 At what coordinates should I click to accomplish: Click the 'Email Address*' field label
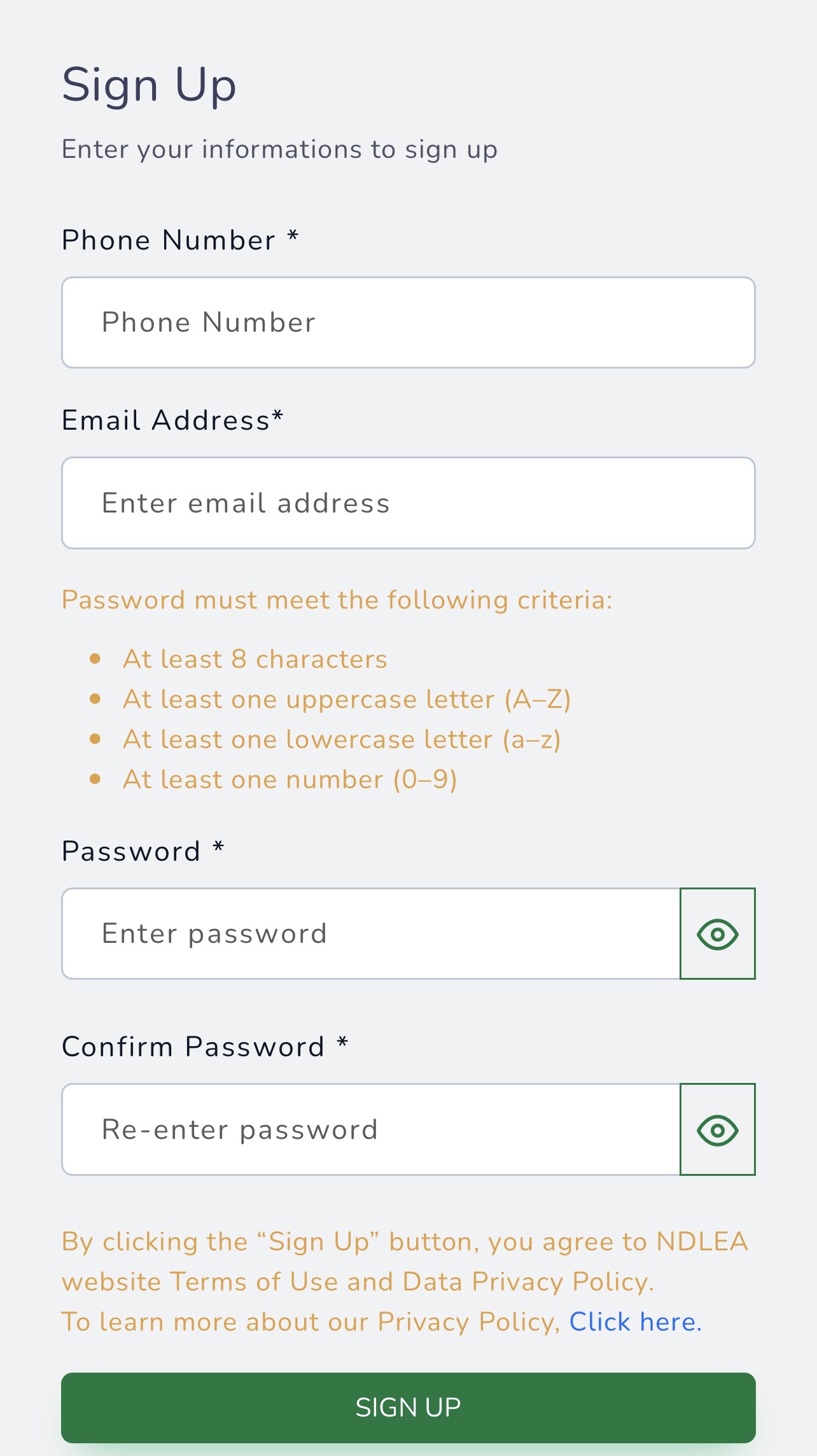point(172,420)
